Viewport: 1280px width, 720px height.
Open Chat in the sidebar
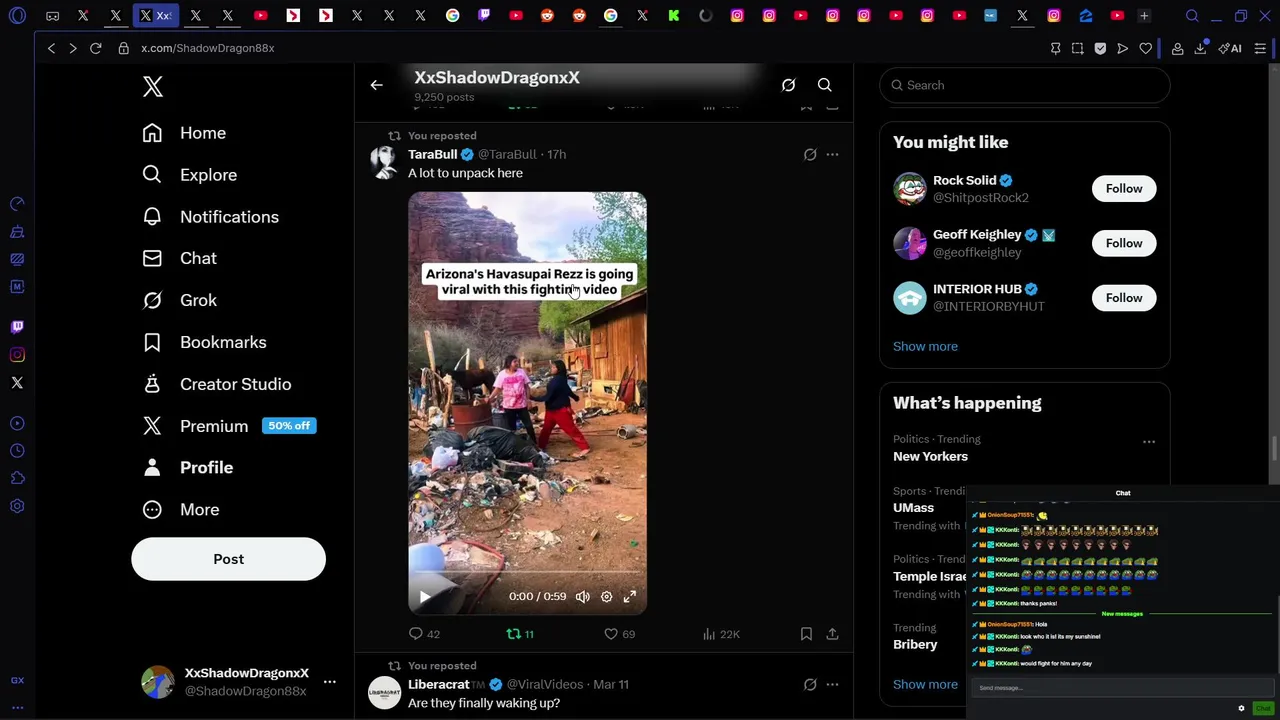click(x=180, y=258)
